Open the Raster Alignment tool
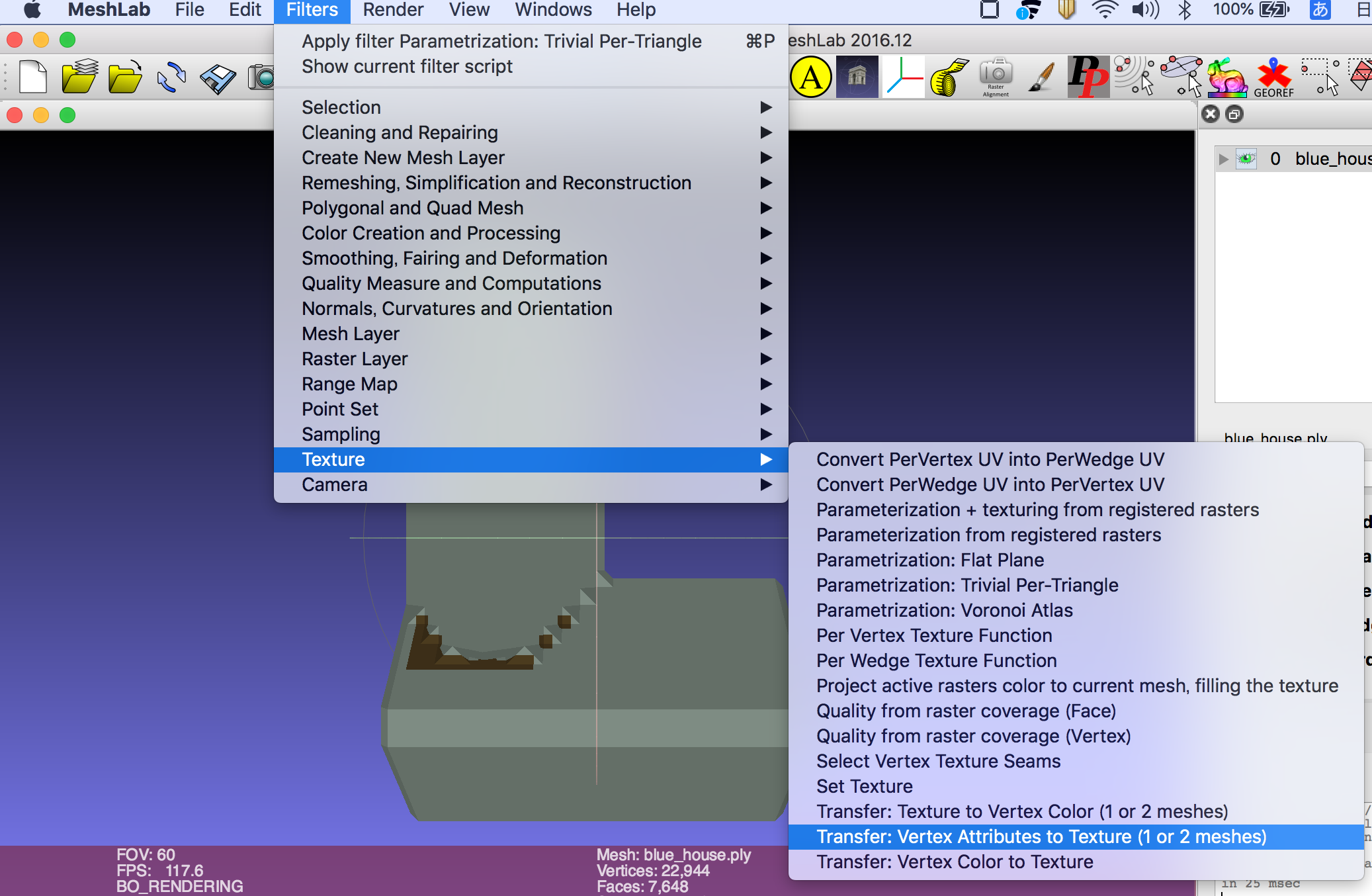This screenshot has height=896, width=1372. tap(996, 77)
